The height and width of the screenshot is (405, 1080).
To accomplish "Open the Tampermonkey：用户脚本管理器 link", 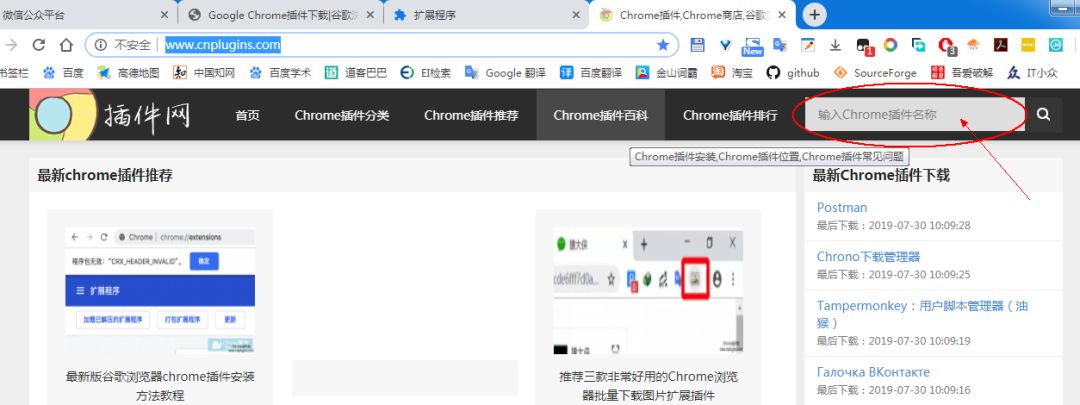I will (923, 314).
